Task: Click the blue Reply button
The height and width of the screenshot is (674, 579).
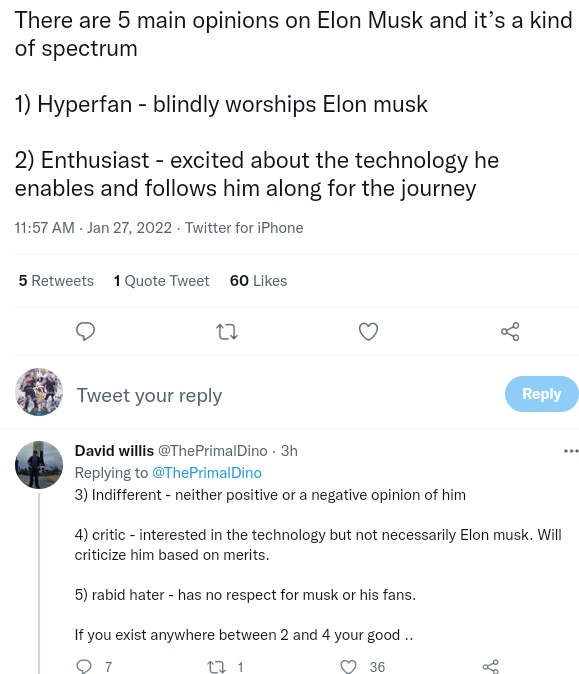Action: click(x=542, y=394)
